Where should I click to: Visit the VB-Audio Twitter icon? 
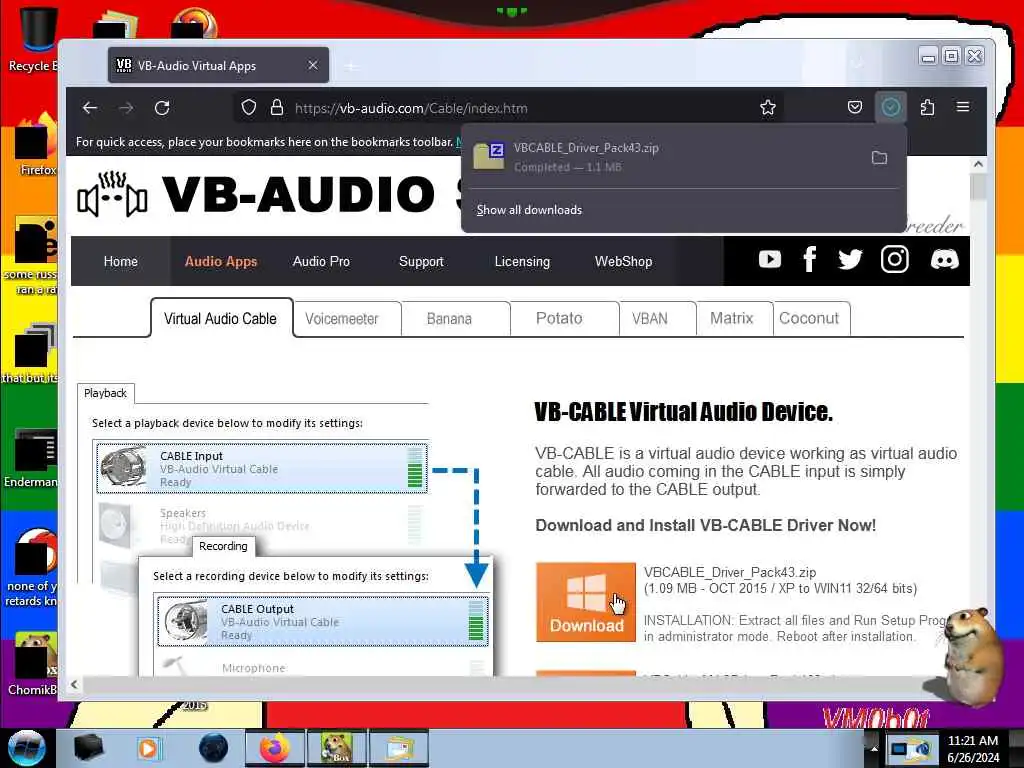(850, 260)
